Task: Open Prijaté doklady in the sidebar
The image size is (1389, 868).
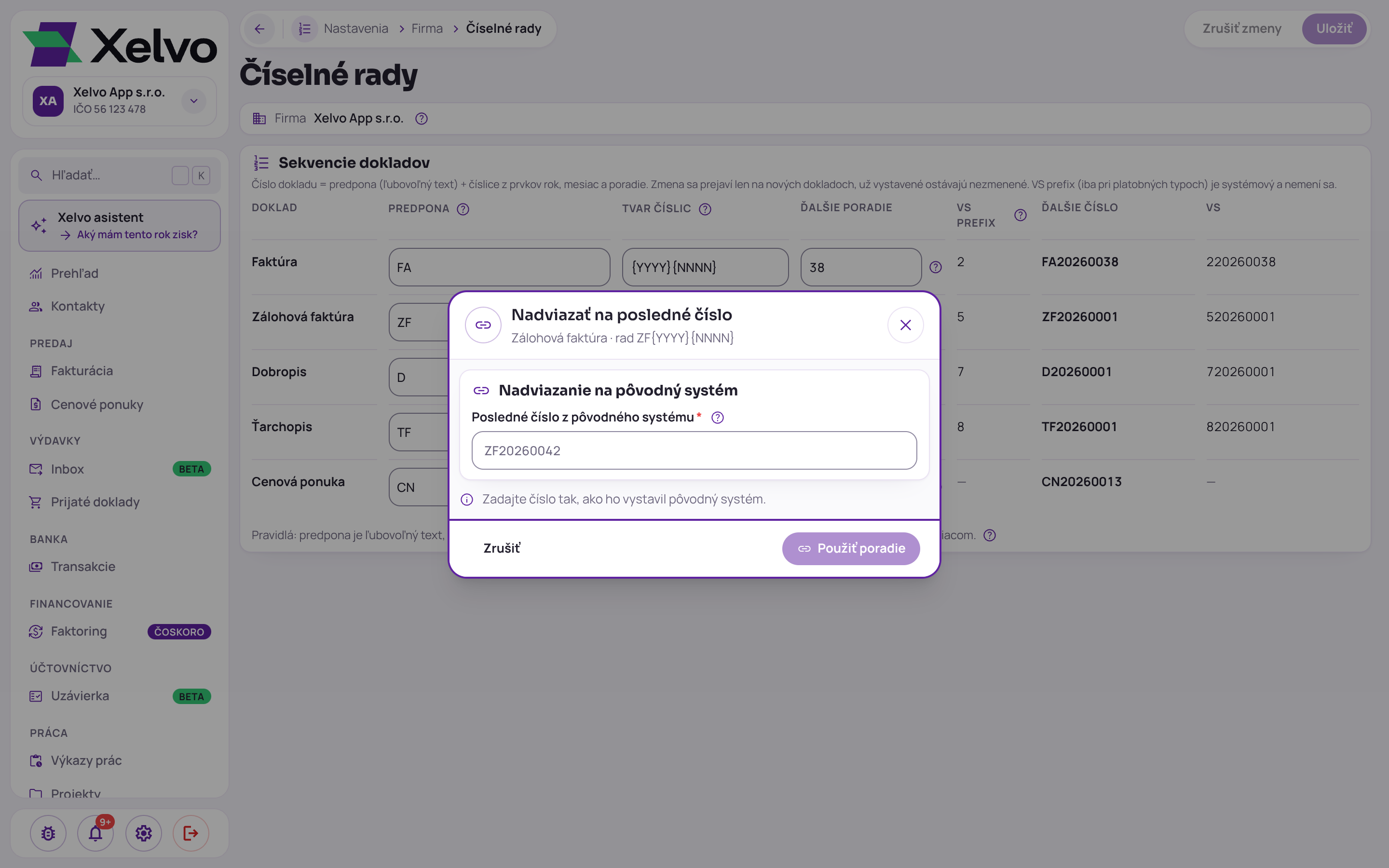Action: click(x=120, y=502)
